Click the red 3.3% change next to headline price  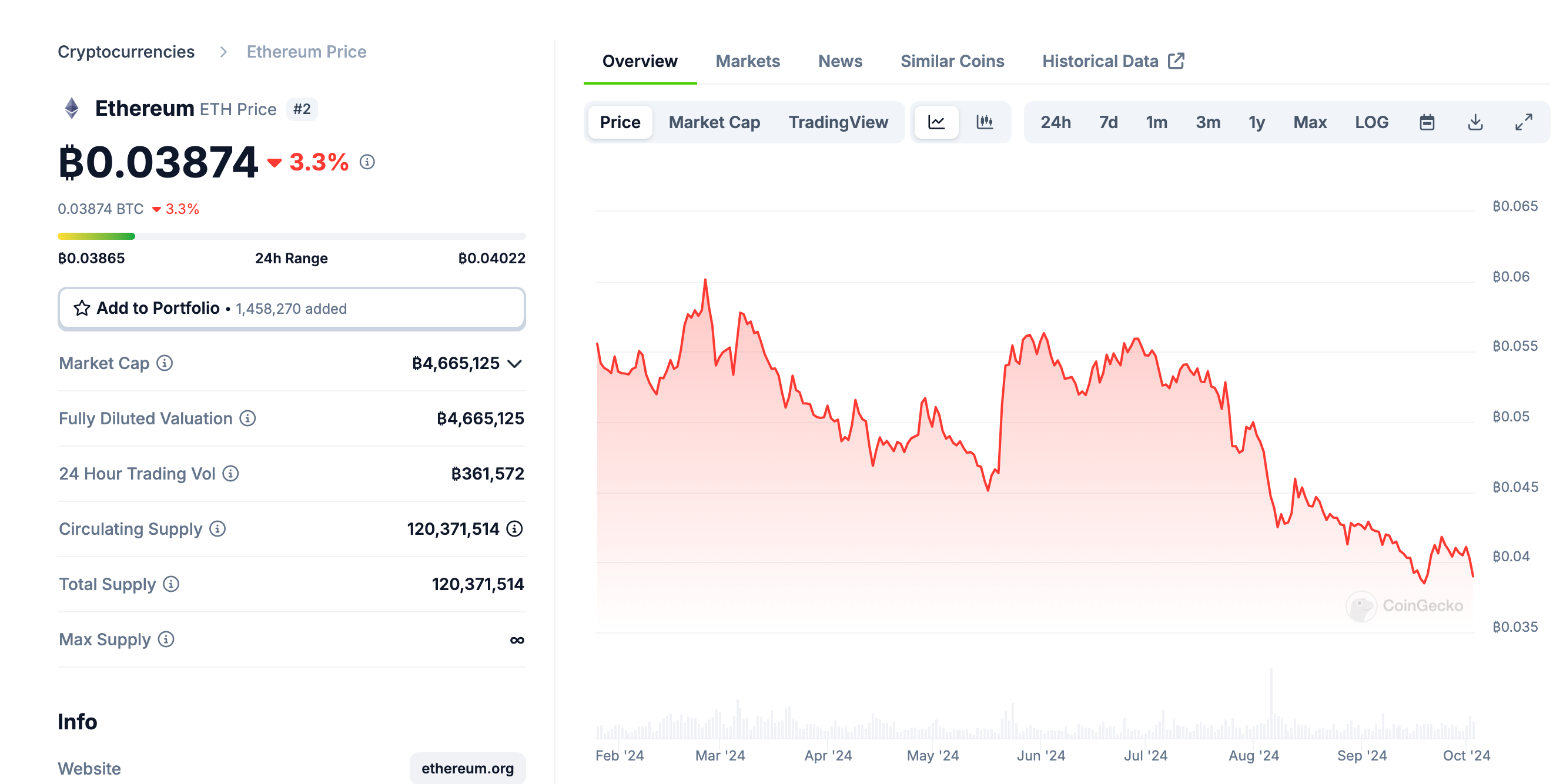319,162
